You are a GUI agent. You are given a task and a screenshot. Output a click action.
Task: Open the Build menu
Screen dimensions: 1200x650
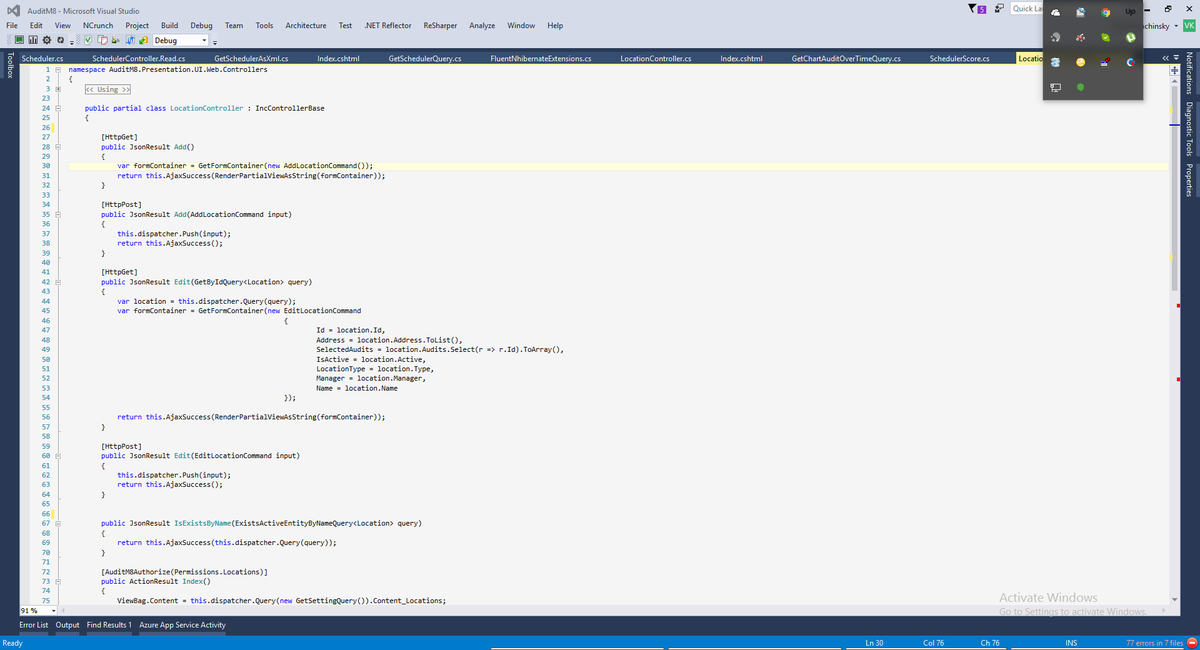tap(169, 25)
